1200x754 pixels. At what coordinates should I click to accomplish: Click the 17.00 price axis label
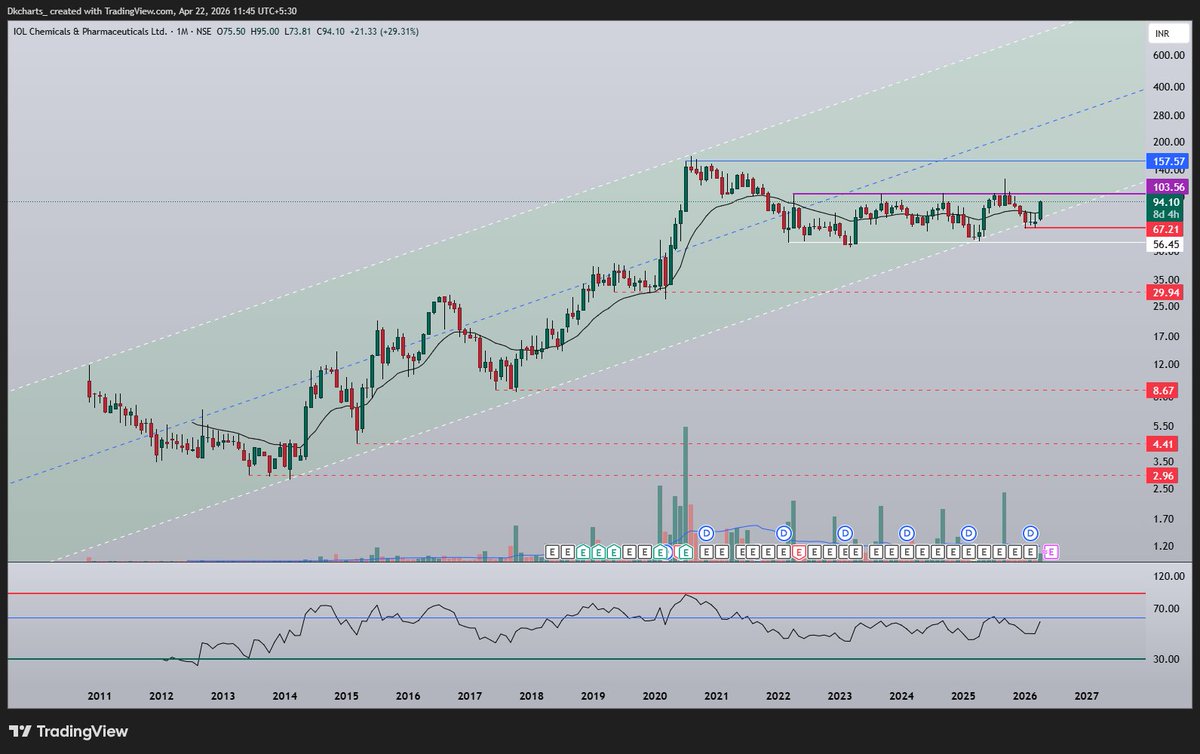click(x=1168, y=336)
